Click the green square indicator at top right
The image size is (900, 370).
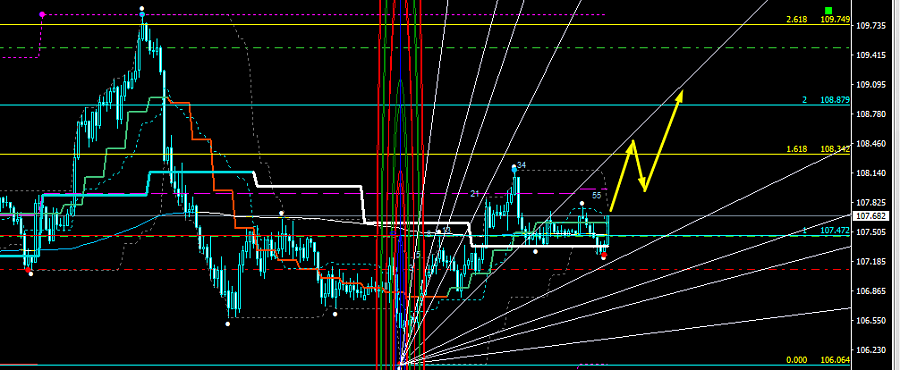[x=828, y=10]
